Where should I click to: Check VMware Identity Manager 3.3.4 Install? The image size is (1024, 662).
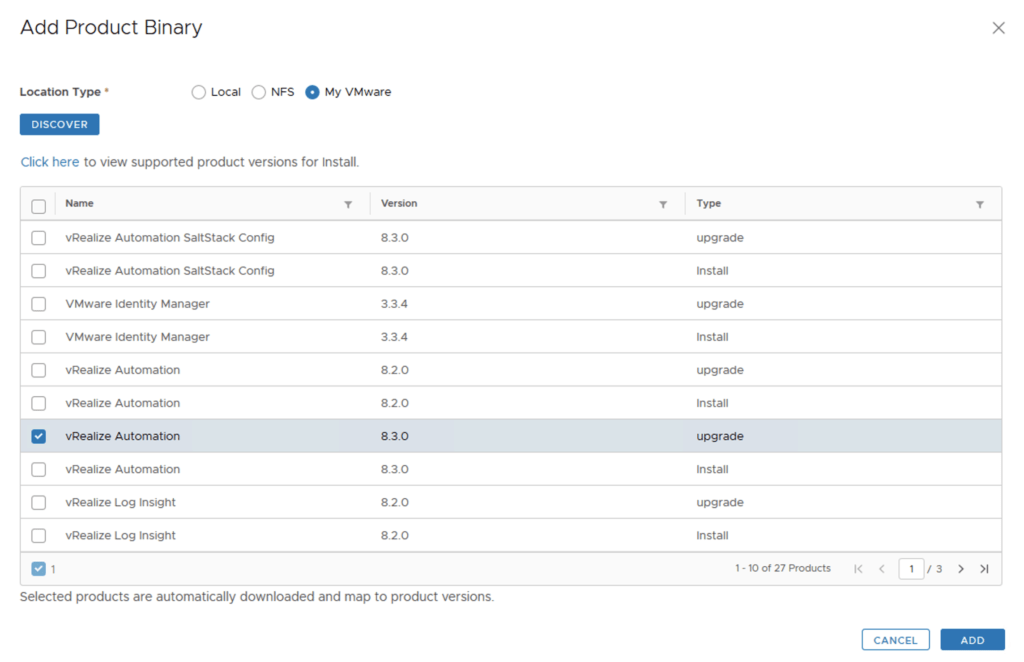38,337
